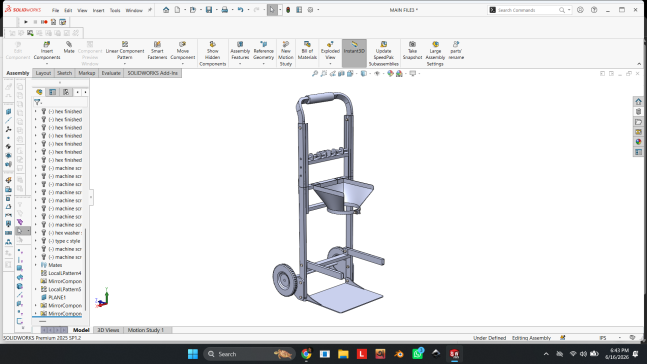The image size is (647, 364).
Task: Click the feature tree filter field
Action: 60,102
